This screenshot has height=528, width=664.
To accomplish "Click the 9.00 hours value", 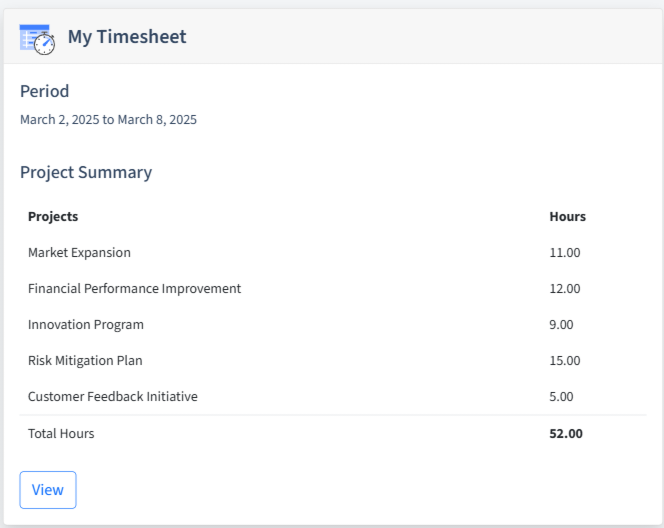I will point(561,324).
